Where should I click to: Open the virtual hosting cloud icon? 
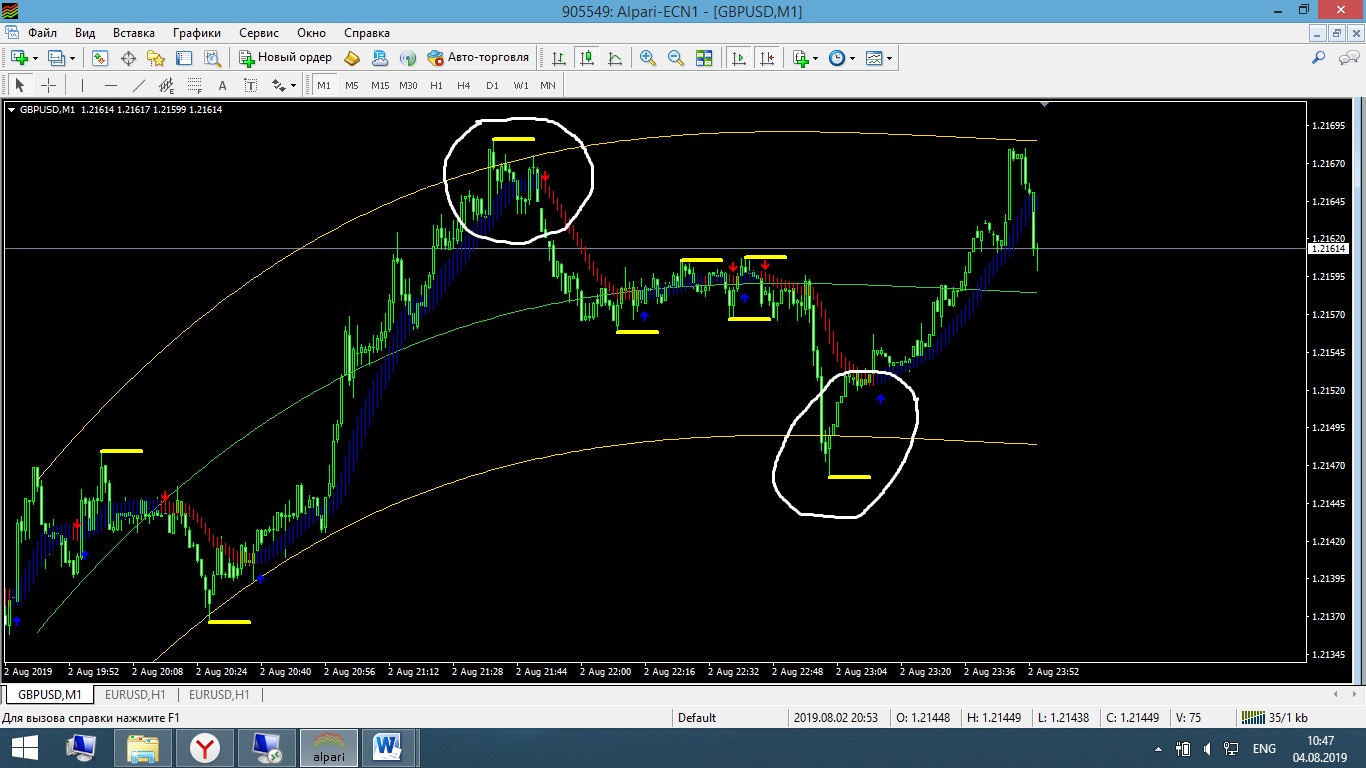point(380,58)
